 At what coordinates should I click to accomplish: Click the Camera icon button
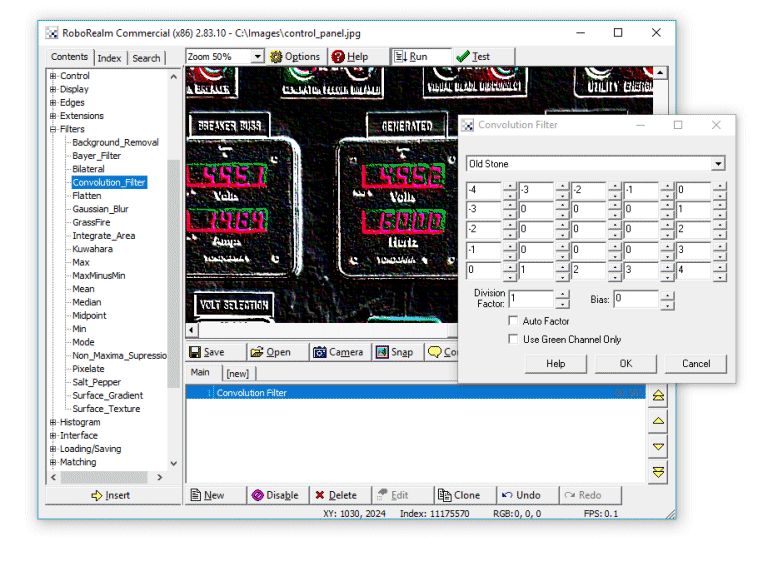click(338, 352)
